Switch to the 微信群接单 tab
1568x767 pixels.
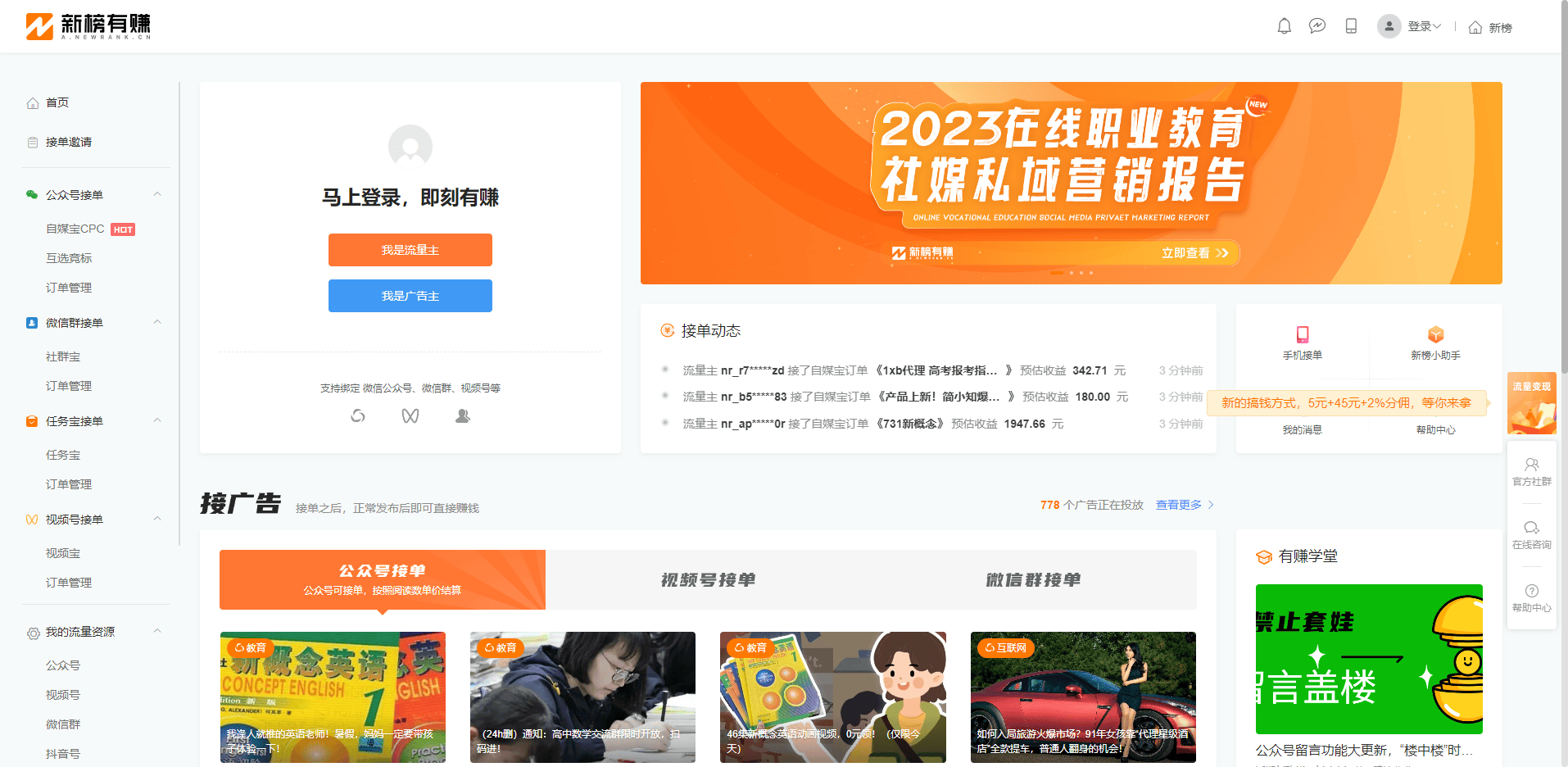pos(1034,579)
